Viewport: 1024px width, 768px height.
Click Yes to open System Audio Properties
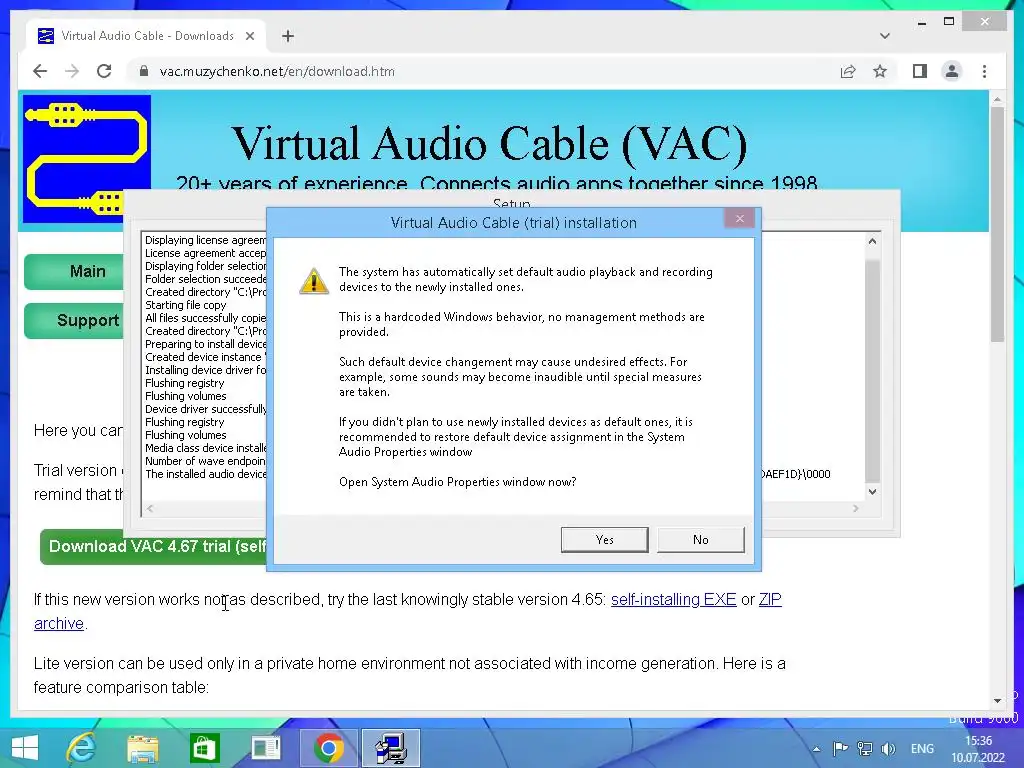coord(604,539)
